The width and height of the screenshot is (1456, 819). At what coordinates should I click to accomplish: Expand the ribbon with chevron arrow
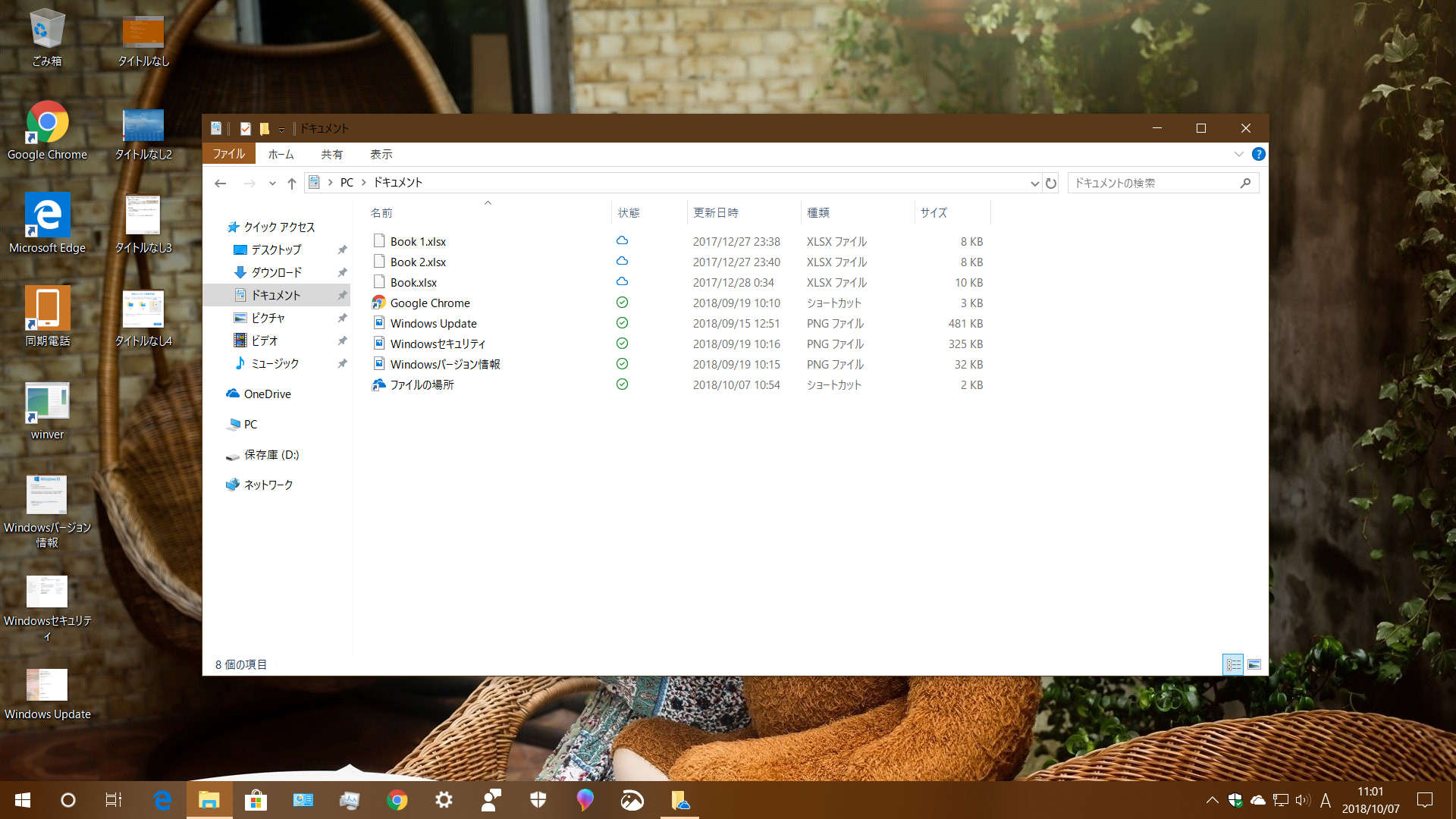[1238, 154]
